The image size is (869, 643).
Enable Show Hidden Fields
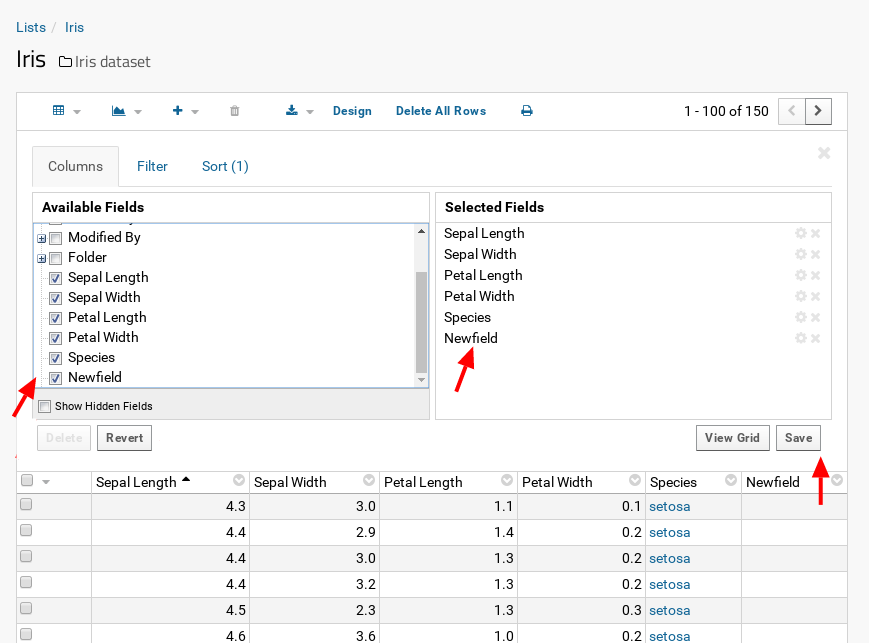tap(44, 406)
